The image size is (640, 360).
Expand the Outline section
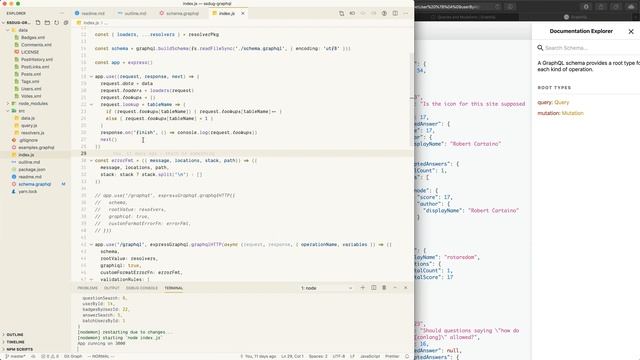pyautogui.click(x=15, y=335)
